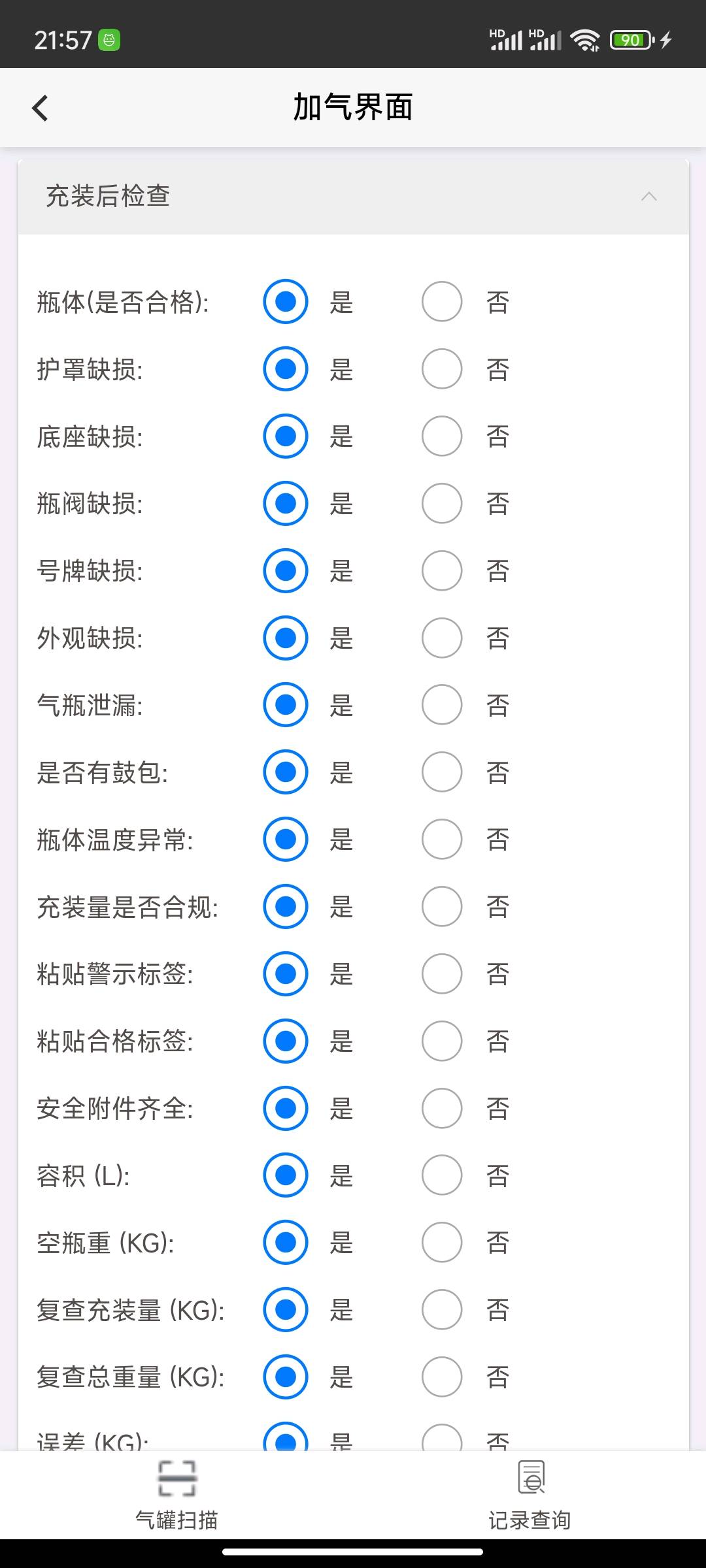Open the 气罐扫描 tab

[176, 1520]
